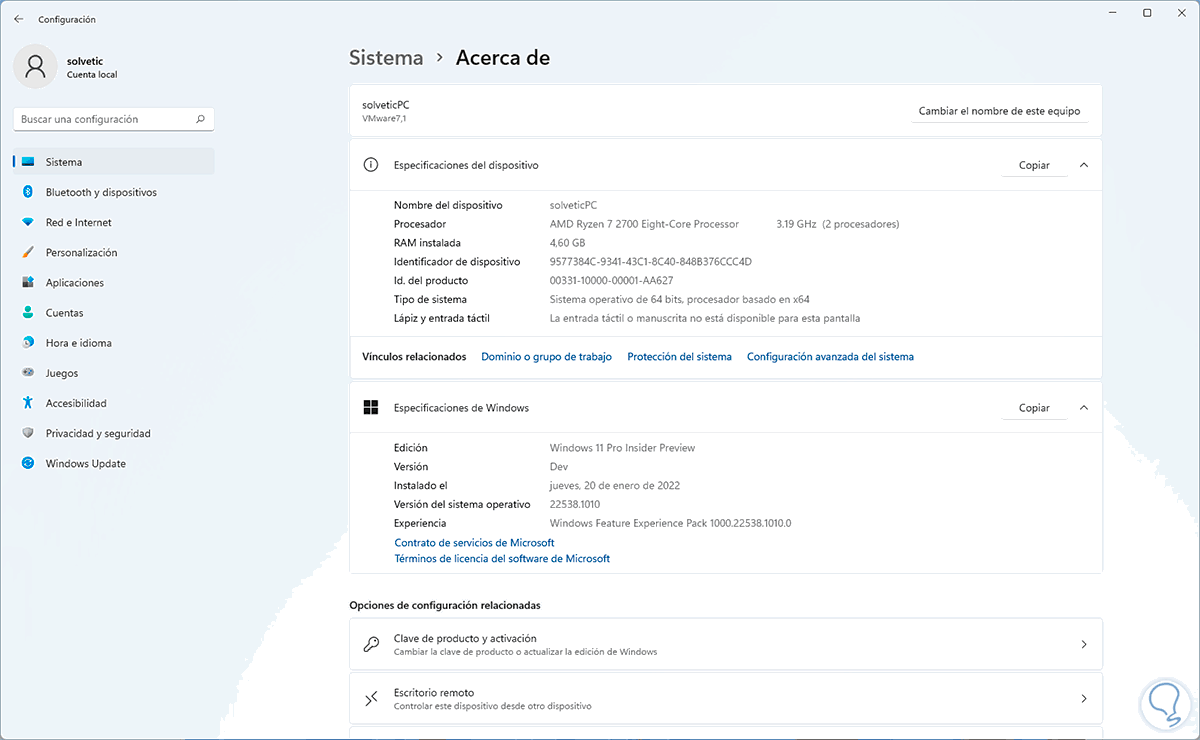Open Privacidad y seguridad shield icon
Screen dimensions: 1200x740
pos(27,433)
